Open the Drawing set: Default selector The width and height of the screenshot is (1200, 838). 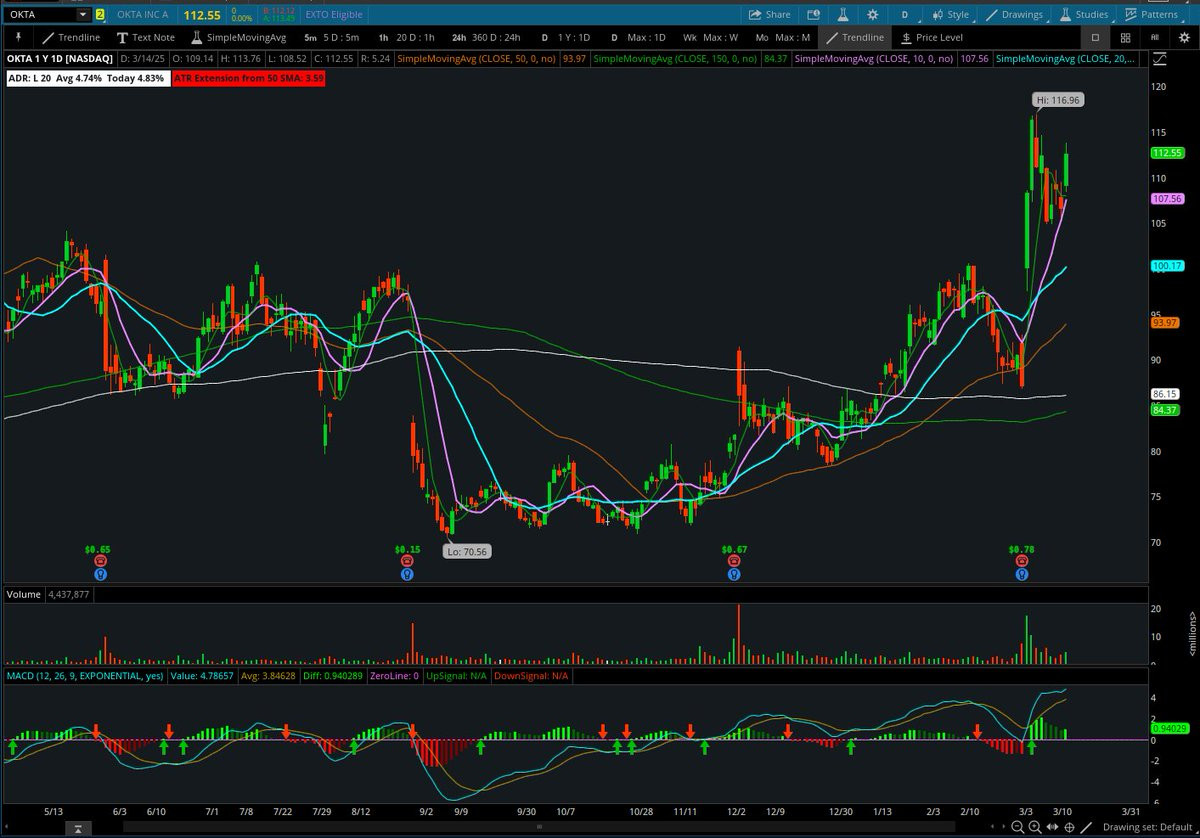tap(1149, 827)
